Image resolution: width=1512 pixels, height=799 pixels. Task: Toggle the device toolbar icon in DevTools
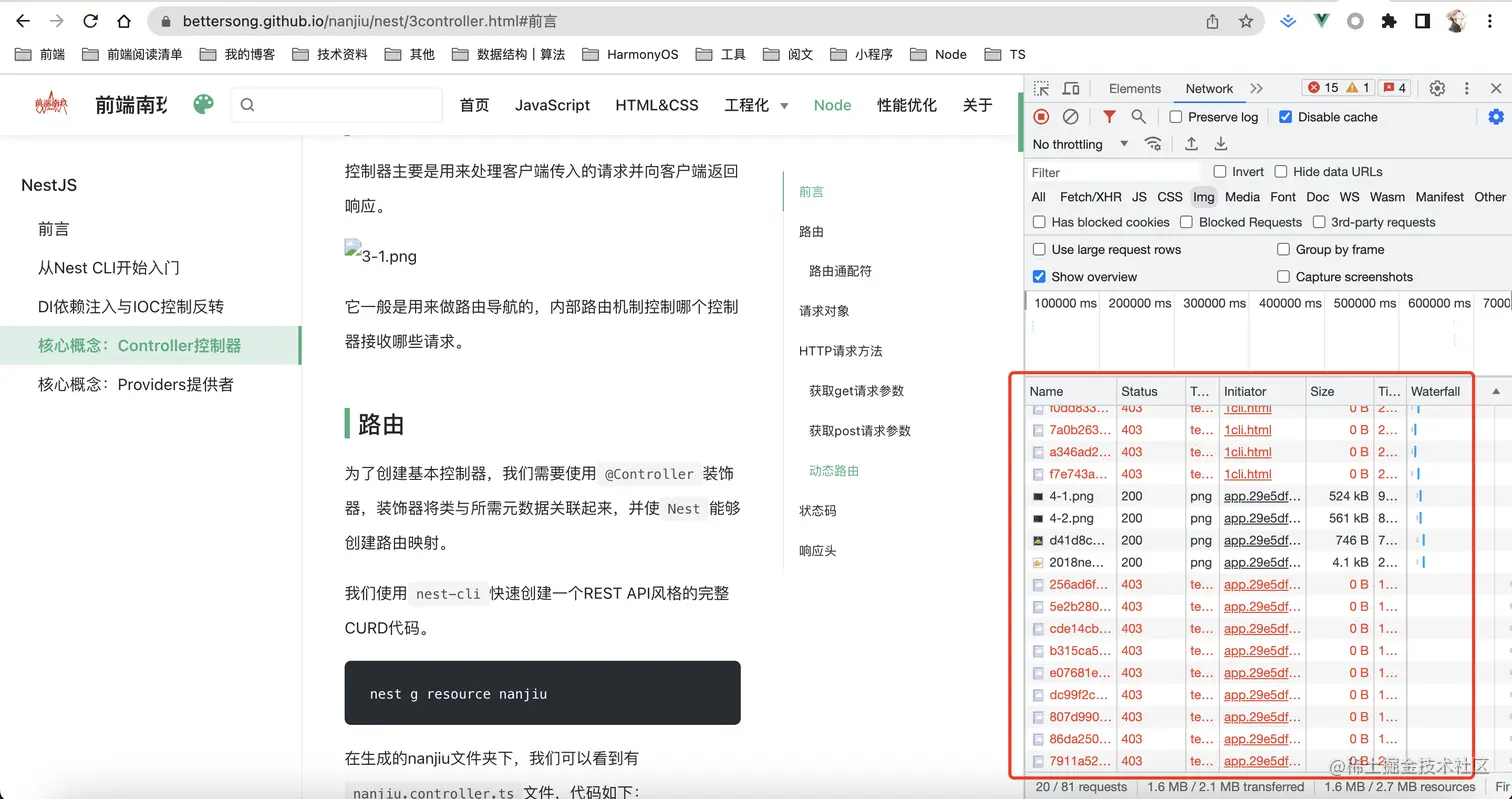point(1071,88)
